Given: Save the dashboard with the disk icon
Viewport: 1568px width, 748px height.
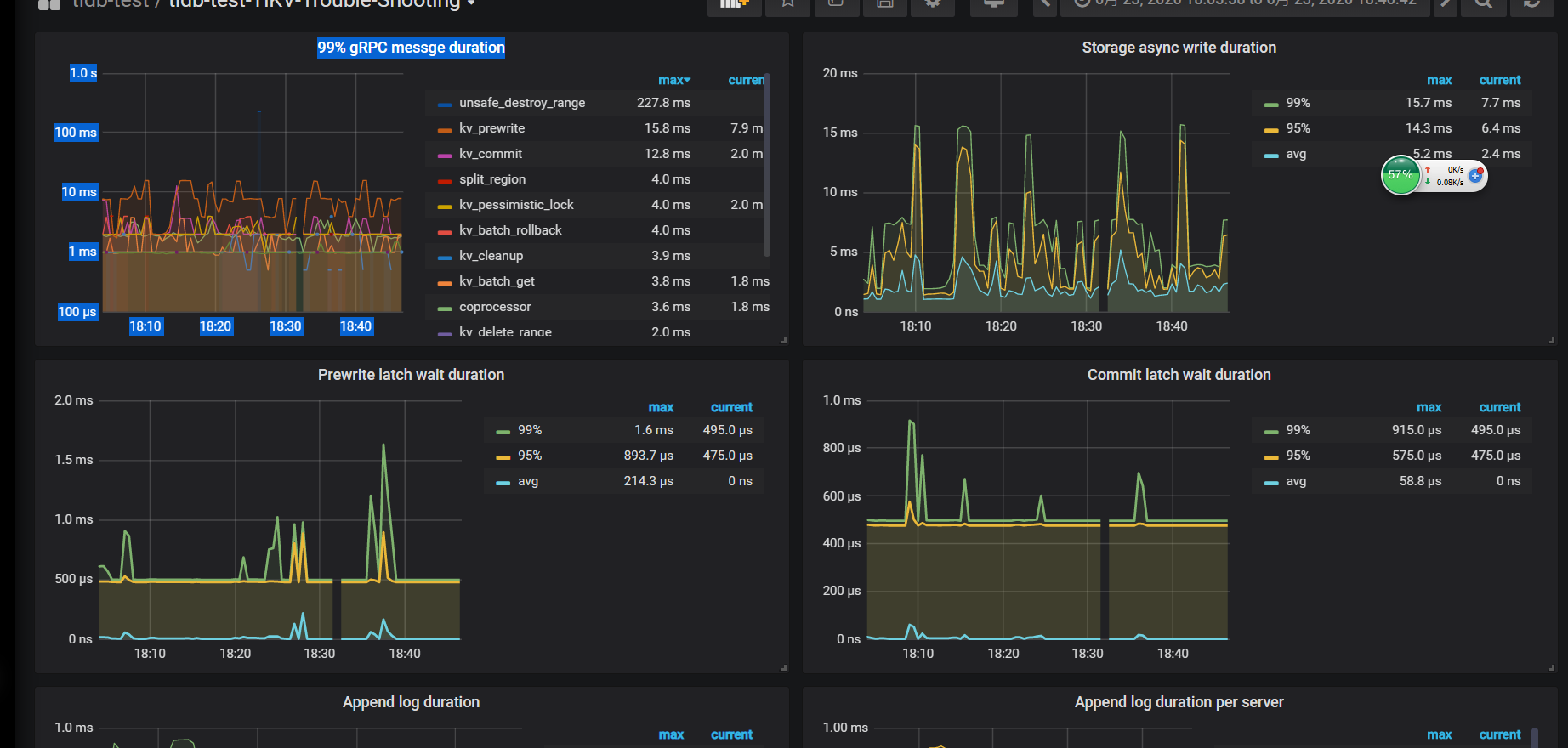Looking at the screenshot, I should point(884,4).
